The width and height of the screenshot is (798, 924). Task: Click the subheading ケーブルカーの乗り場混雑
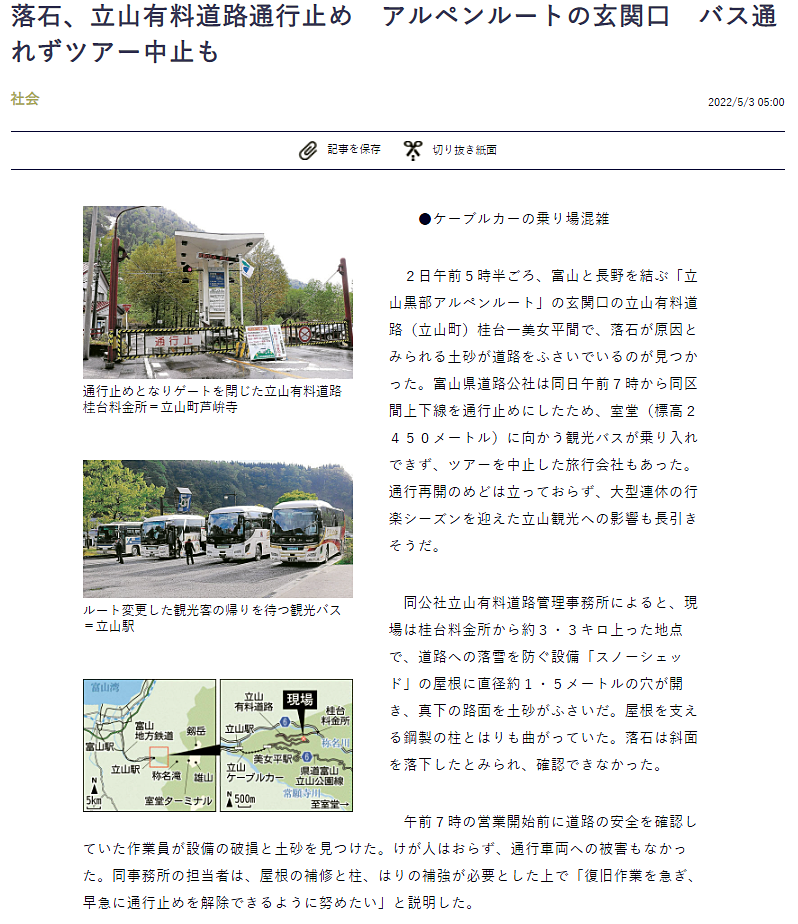click(514, 219)
